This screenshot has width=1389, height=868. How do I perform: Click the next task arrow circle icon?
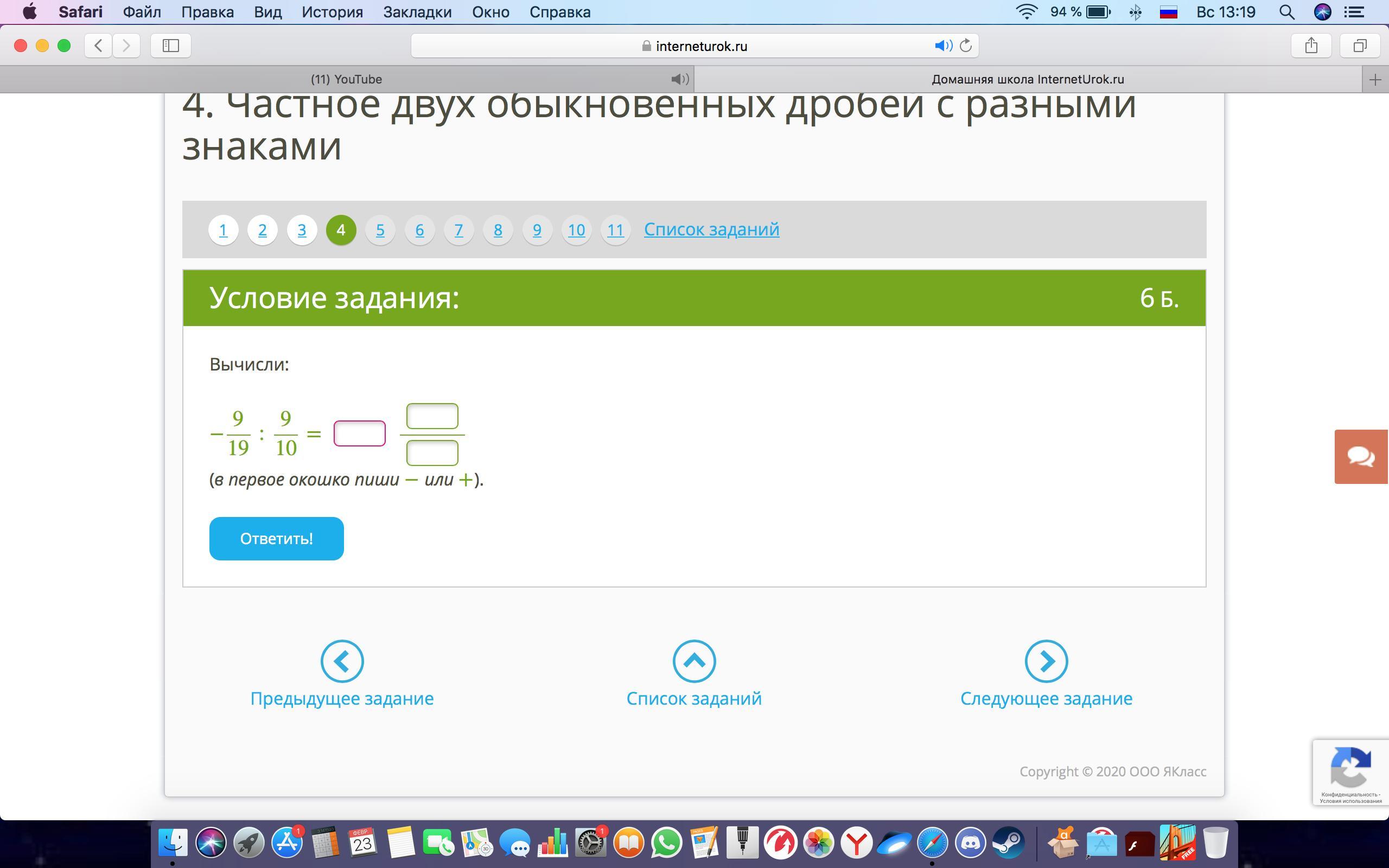(1046, 661)
